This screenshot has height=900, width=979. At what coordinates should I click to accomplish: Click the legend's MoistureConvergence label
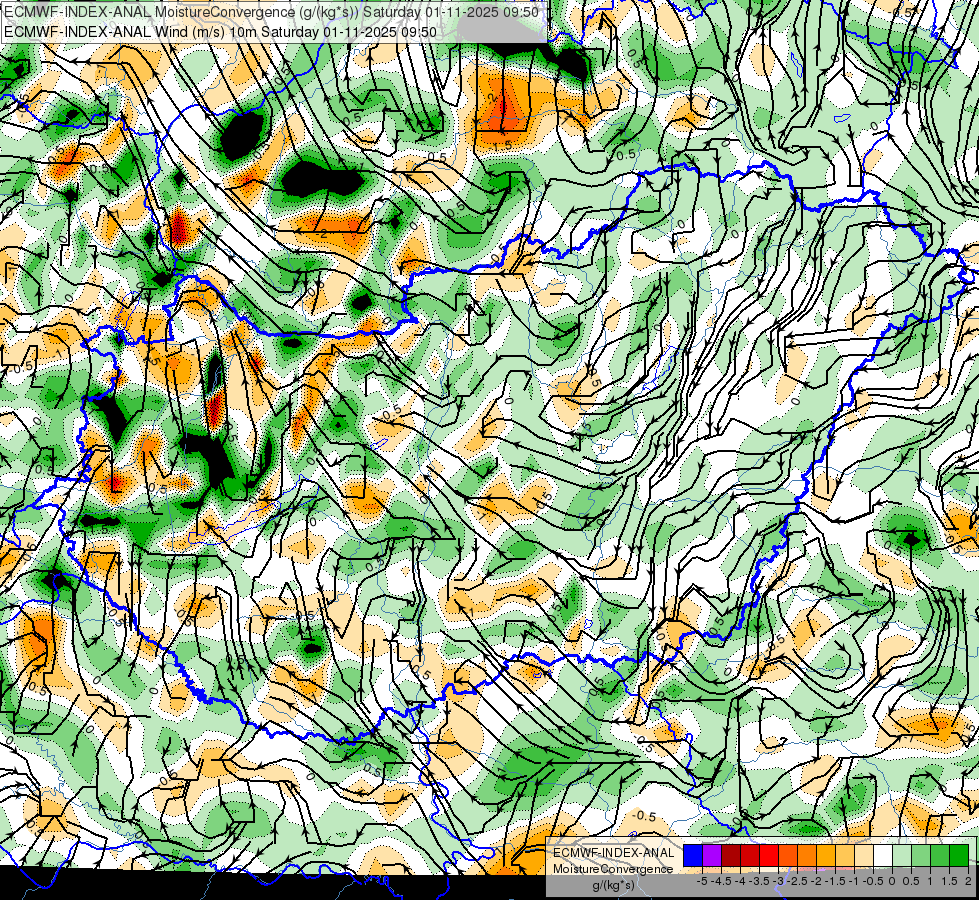coord(613,869)
